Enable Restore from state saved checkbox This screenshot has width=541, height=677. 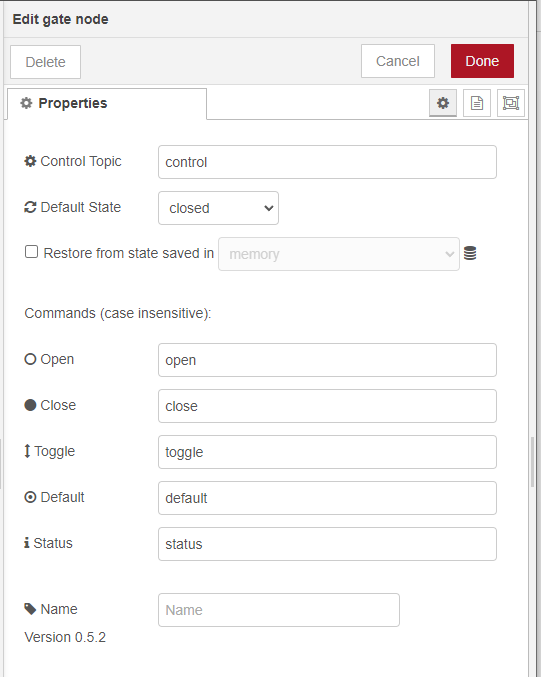click(x=32, y=252)
